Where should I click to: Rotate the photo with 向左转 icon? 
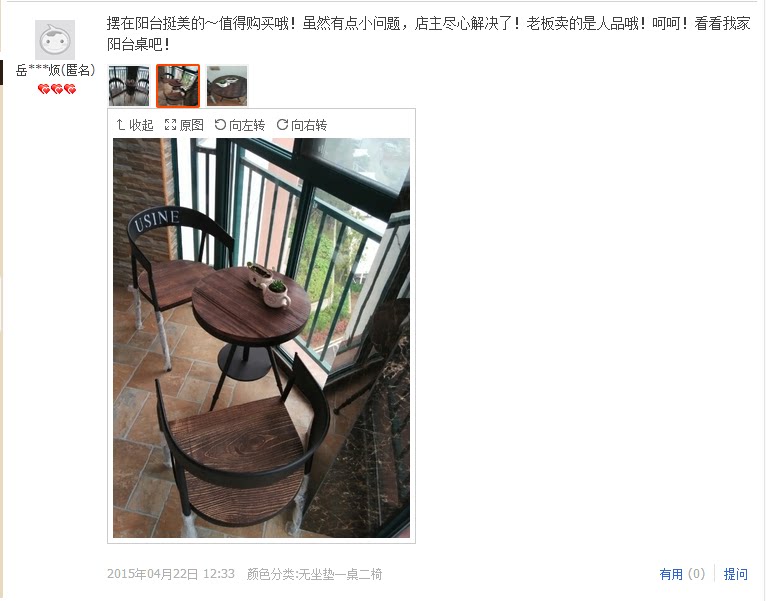(x=220, y=125)
